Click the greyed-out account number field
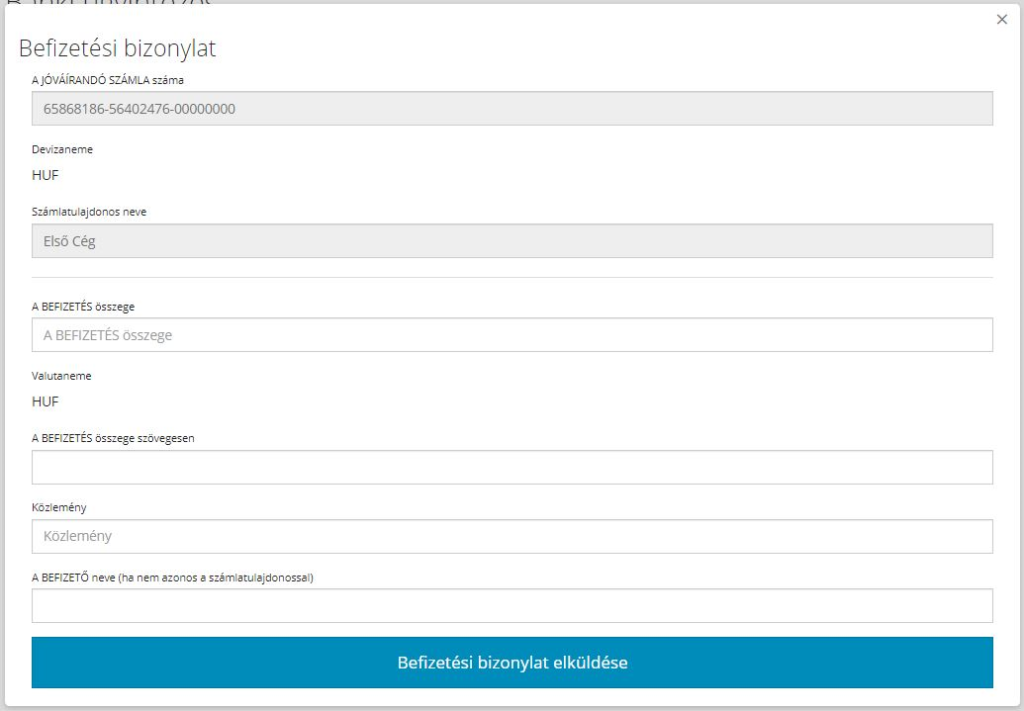The width and height of the screenshot is (1024, 711). click(x=512, y=108)
